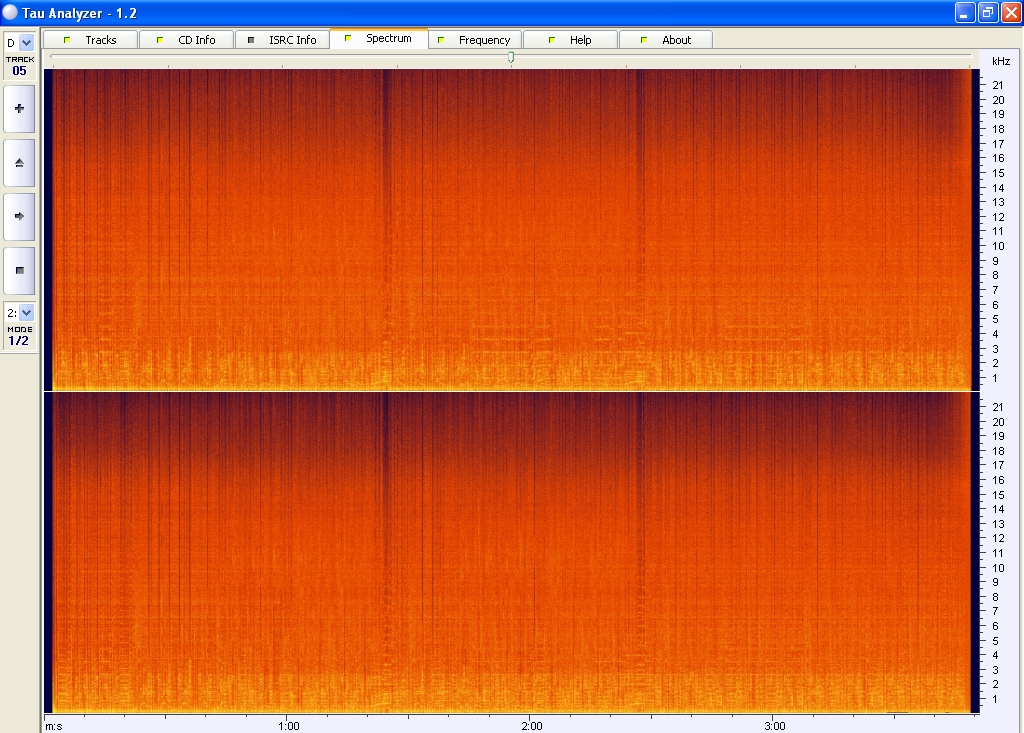Click the right arrow analyze button
Viewport: 1024px width, 733px height.
[19, 216]
